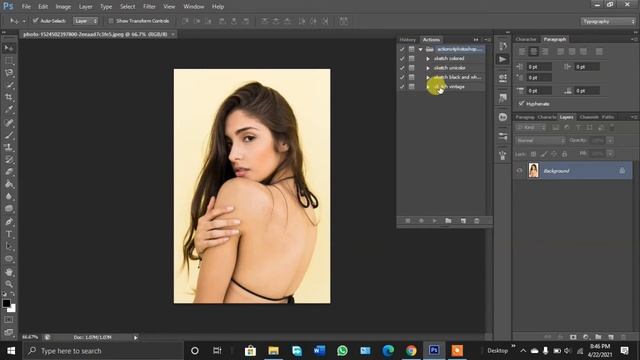
Task: Create a new action set folder
Action: (448, 221)
